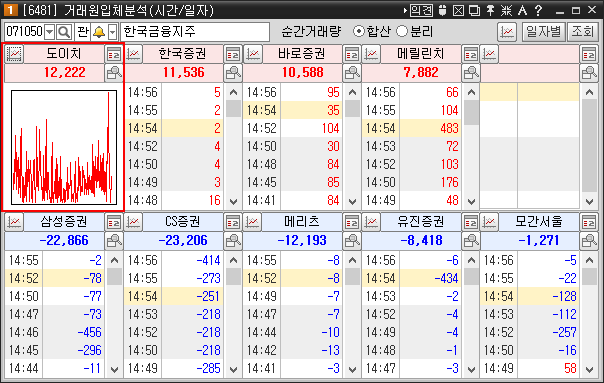The height and width of the screenshot is (383, 604).
Task: Click 조회 query button
Action: [582, 32]
